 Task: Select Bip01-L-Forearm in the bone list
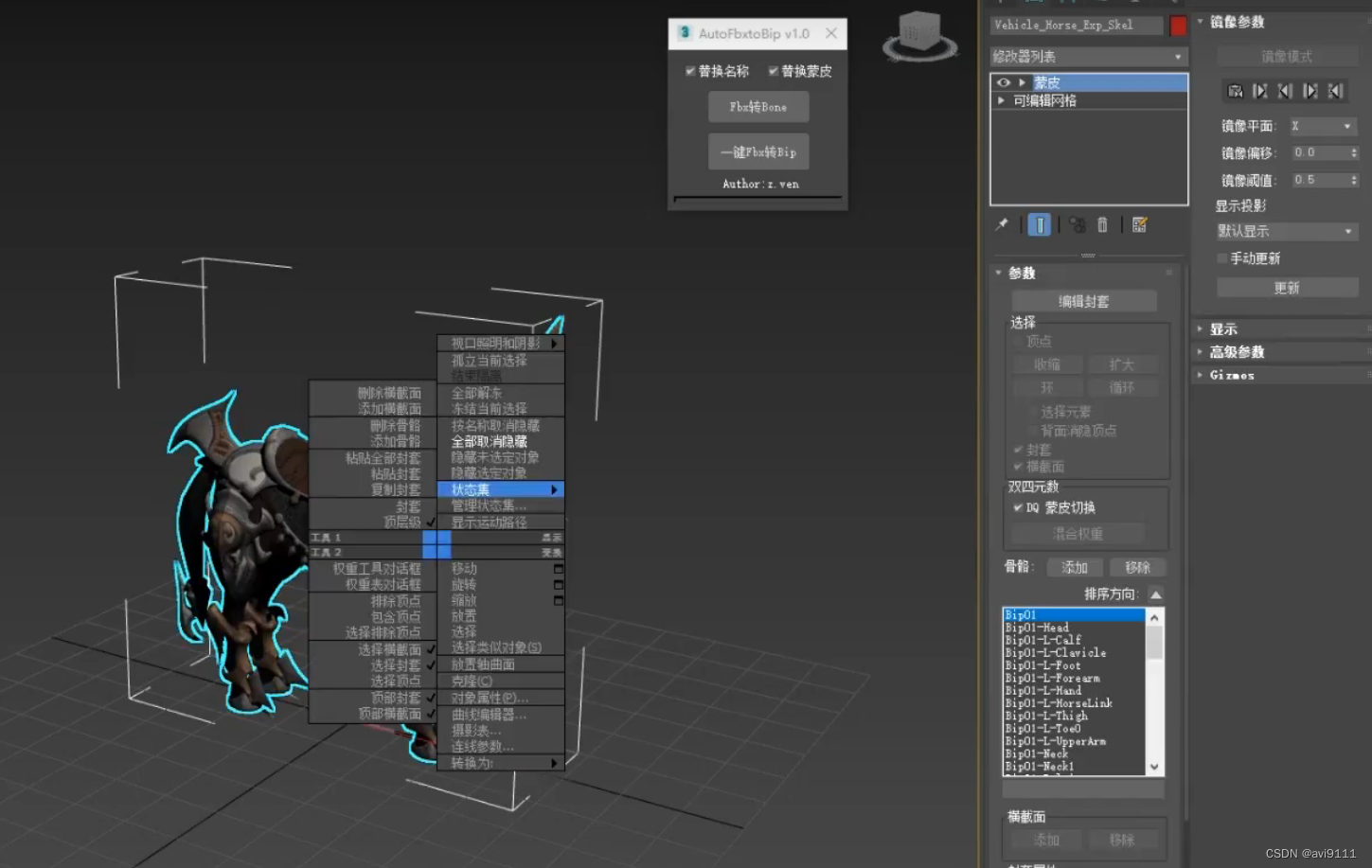tap(1075, 678)
